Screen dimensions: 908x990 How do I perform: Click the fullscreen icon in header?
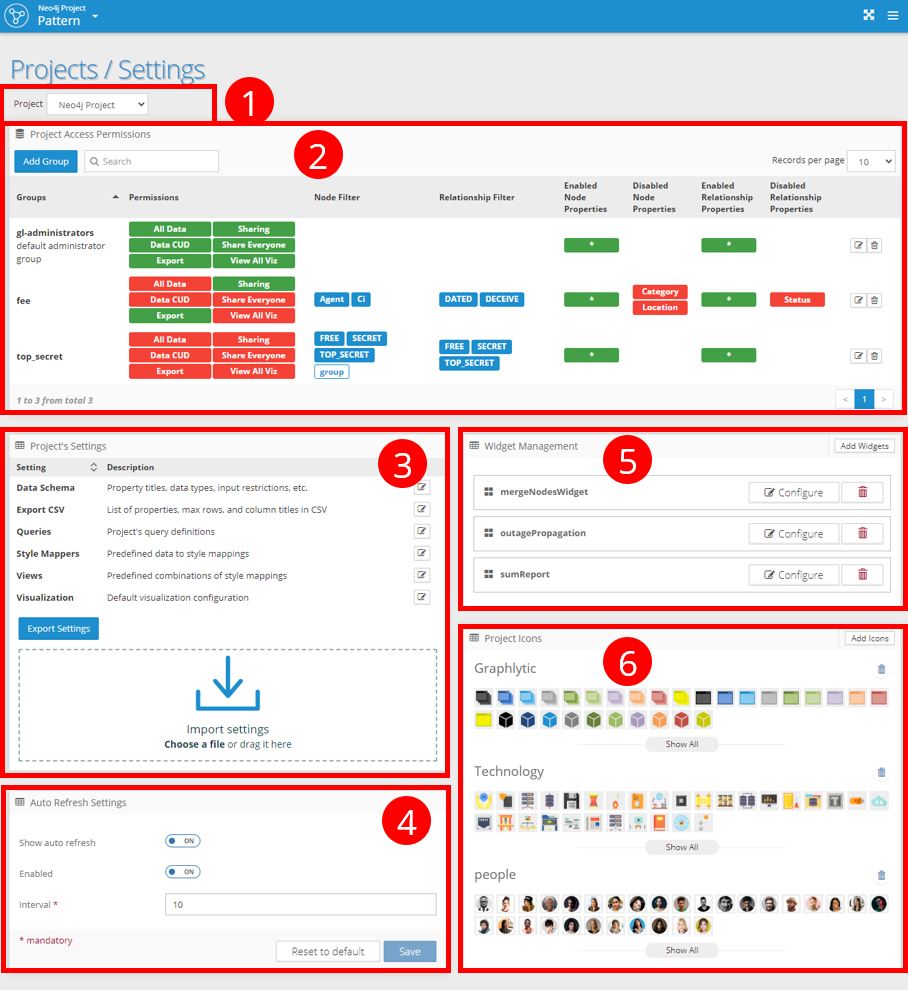click(x=868, y=15)
